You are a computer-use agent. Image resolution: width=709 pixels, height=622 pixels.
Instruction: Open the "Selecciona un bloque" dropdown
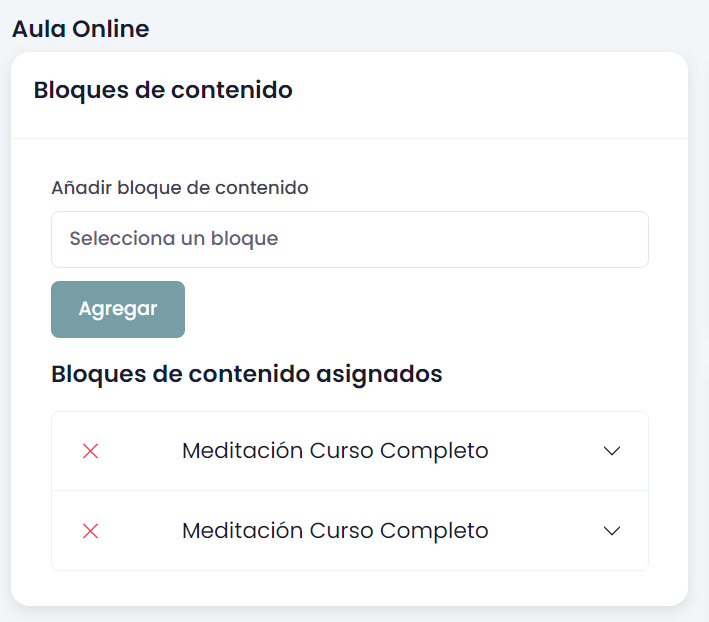[x=349, y=239]
